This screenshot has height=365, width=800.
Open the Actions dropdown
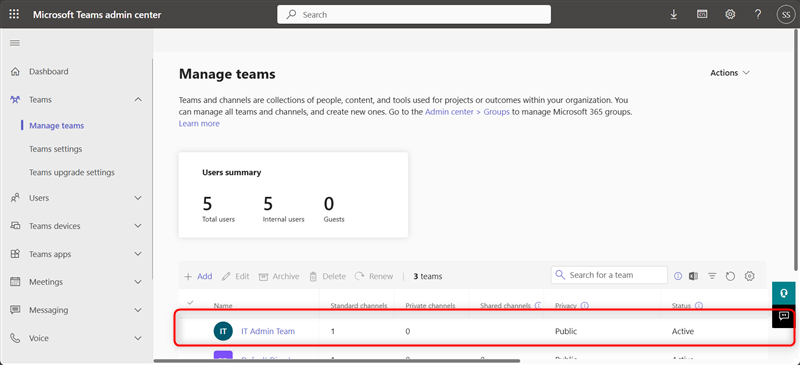(730, 73)
